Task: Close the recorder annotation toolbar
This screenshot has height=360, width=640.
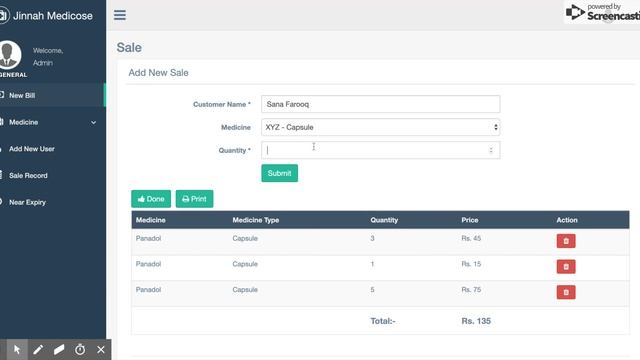Action: pyautogui.click(x=101, y=350)
